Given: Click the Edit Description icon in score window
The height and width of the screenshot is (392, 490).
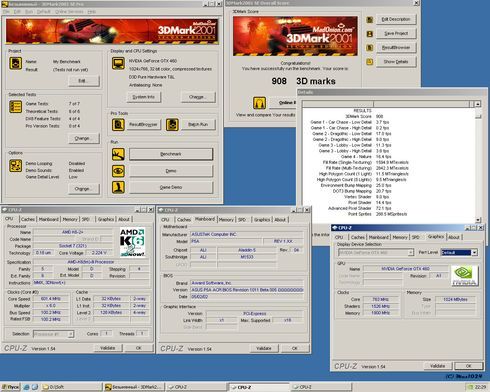Looking at the screenshot, I should 370,20.
